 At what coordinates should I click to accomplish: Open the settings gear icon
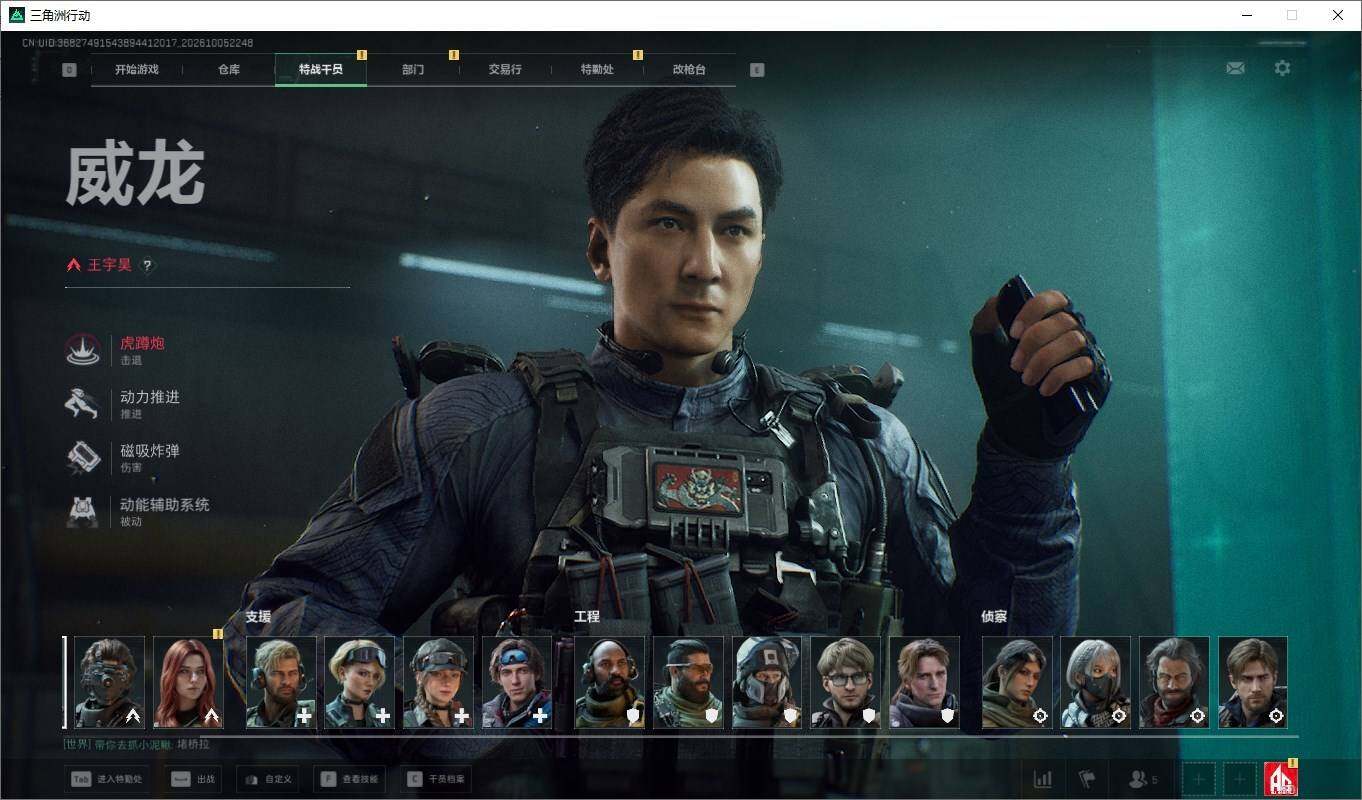[x=1282, y=68]
